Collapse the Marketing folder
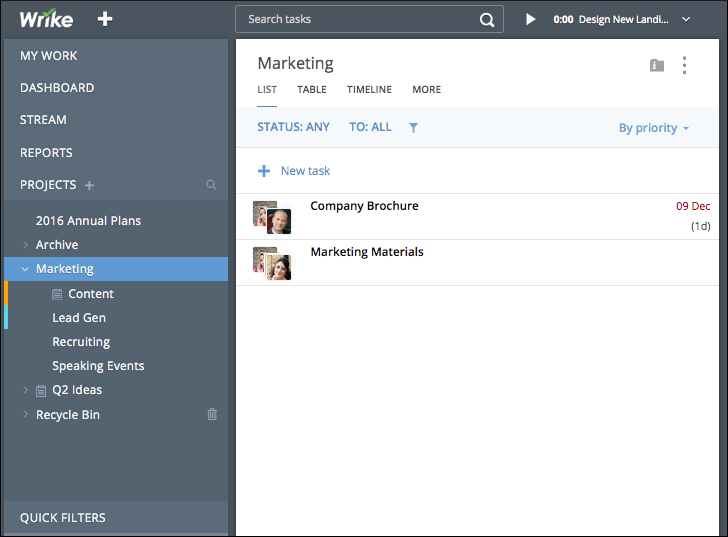 click(x=26, y=269)
